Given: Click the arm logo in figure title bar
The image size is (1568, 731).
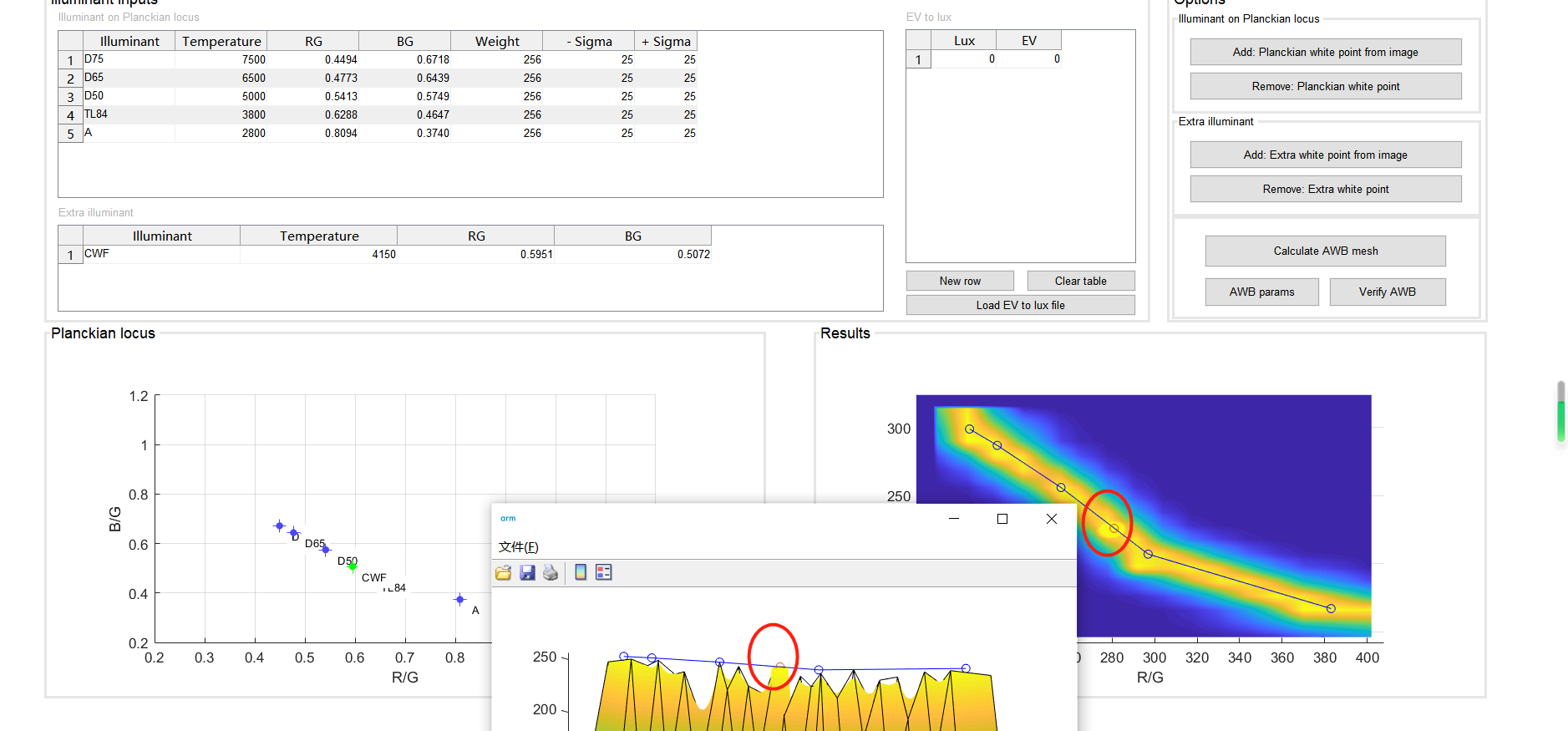Looking at the screenshot, I should pos(508,519).
